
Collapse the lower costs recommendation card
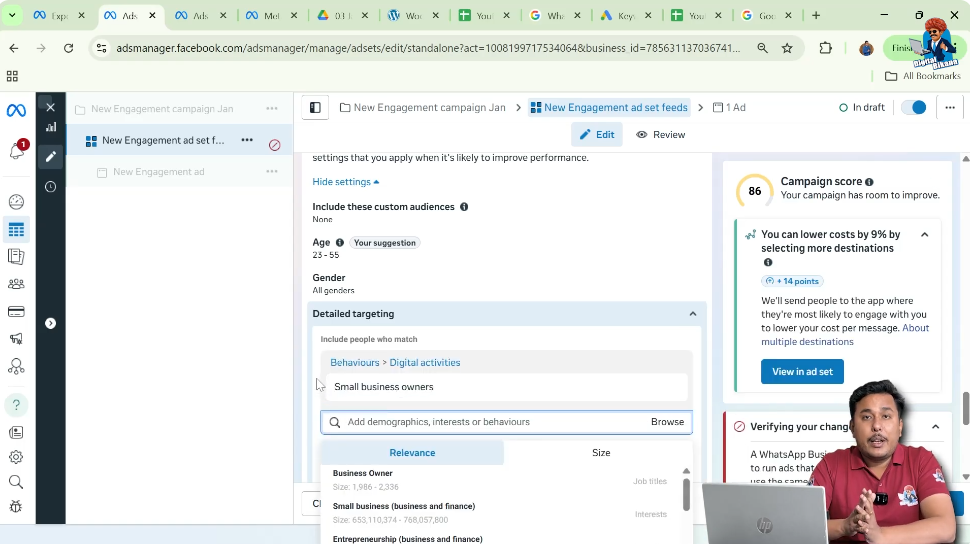pos(925,235)
